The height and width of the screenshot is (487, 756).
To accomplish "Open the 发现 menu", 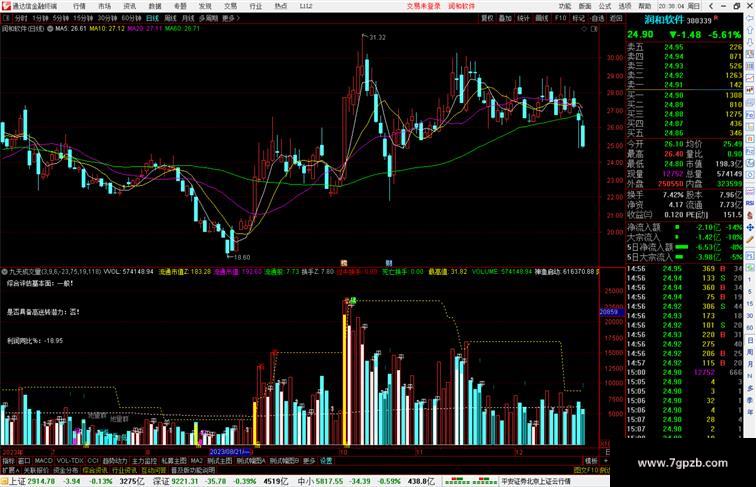I will tap(205, 6).
